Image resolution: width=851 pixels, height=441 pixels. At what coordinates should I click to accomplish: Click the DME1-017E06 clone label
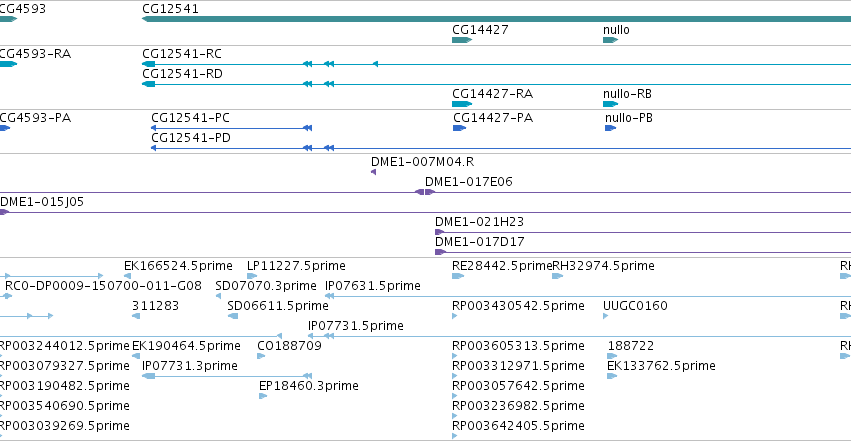468,182
